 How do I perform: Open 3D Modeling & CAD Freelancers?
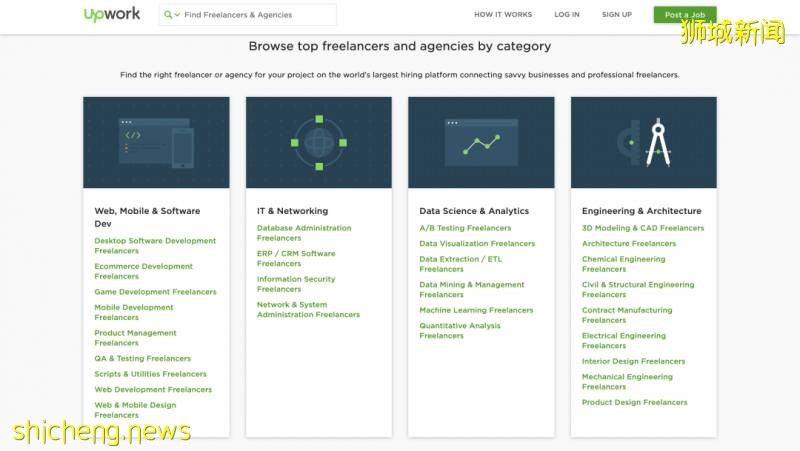click(x=643, y=228)
